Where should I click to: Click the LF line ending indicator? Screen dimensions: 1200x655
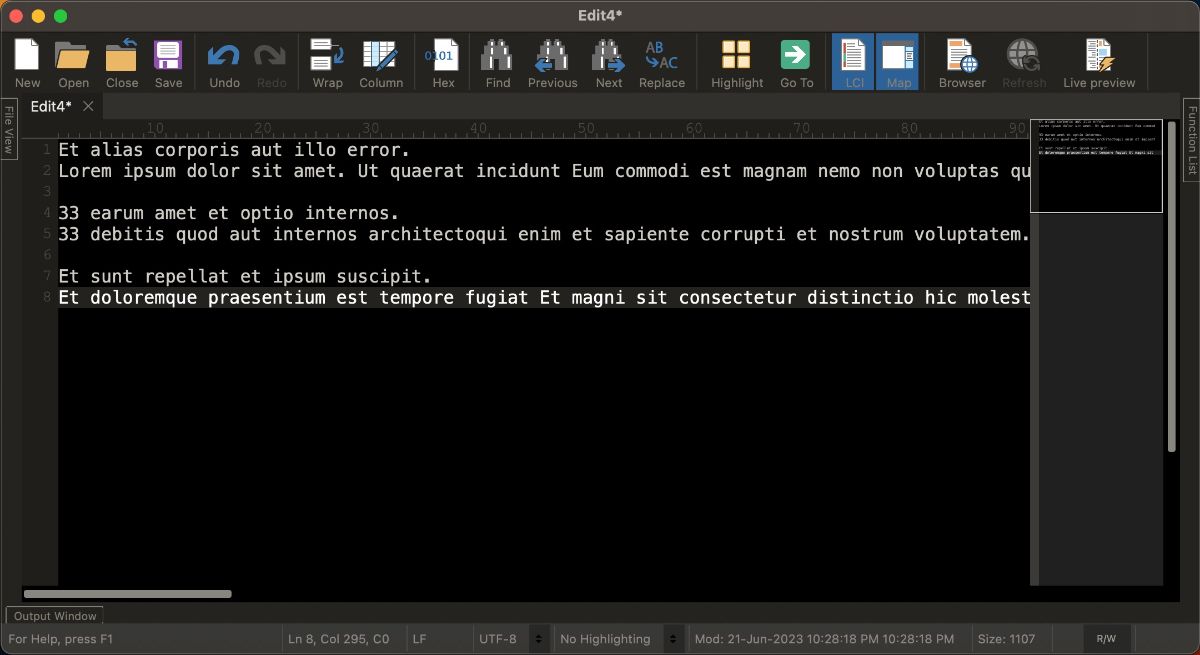(x=419, y=639)
